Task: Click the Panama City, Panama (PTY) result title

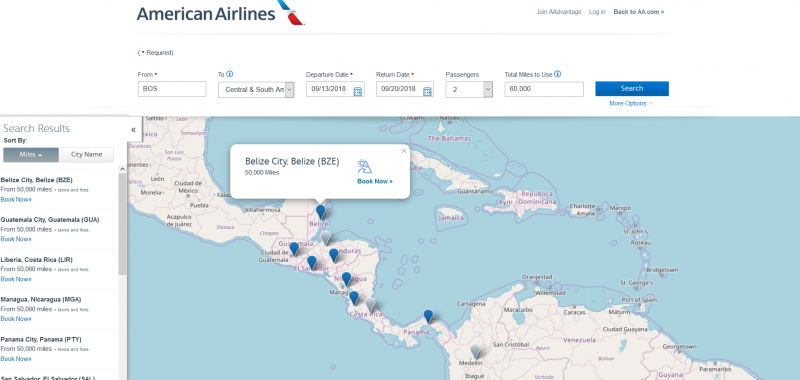Action: pyautogui.click(x=41, y=339)
